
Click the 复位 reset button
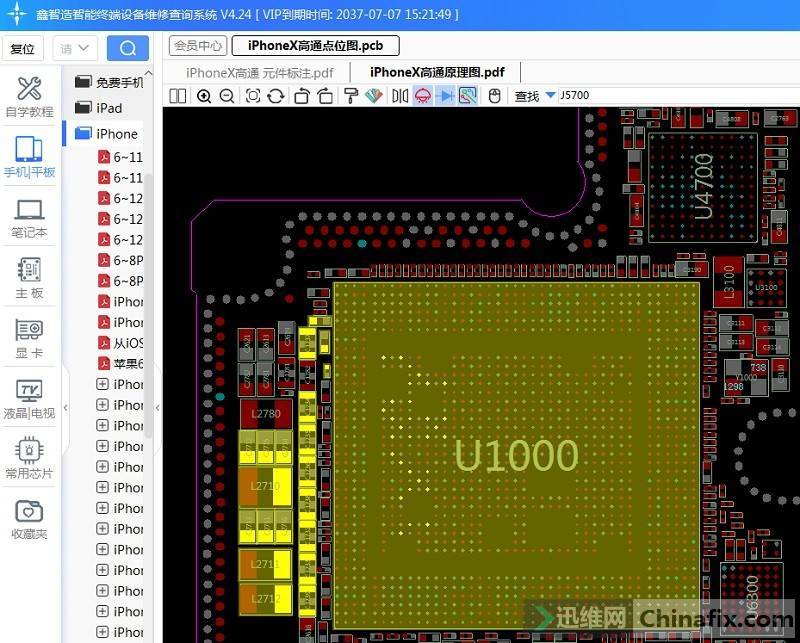[22, 48]
